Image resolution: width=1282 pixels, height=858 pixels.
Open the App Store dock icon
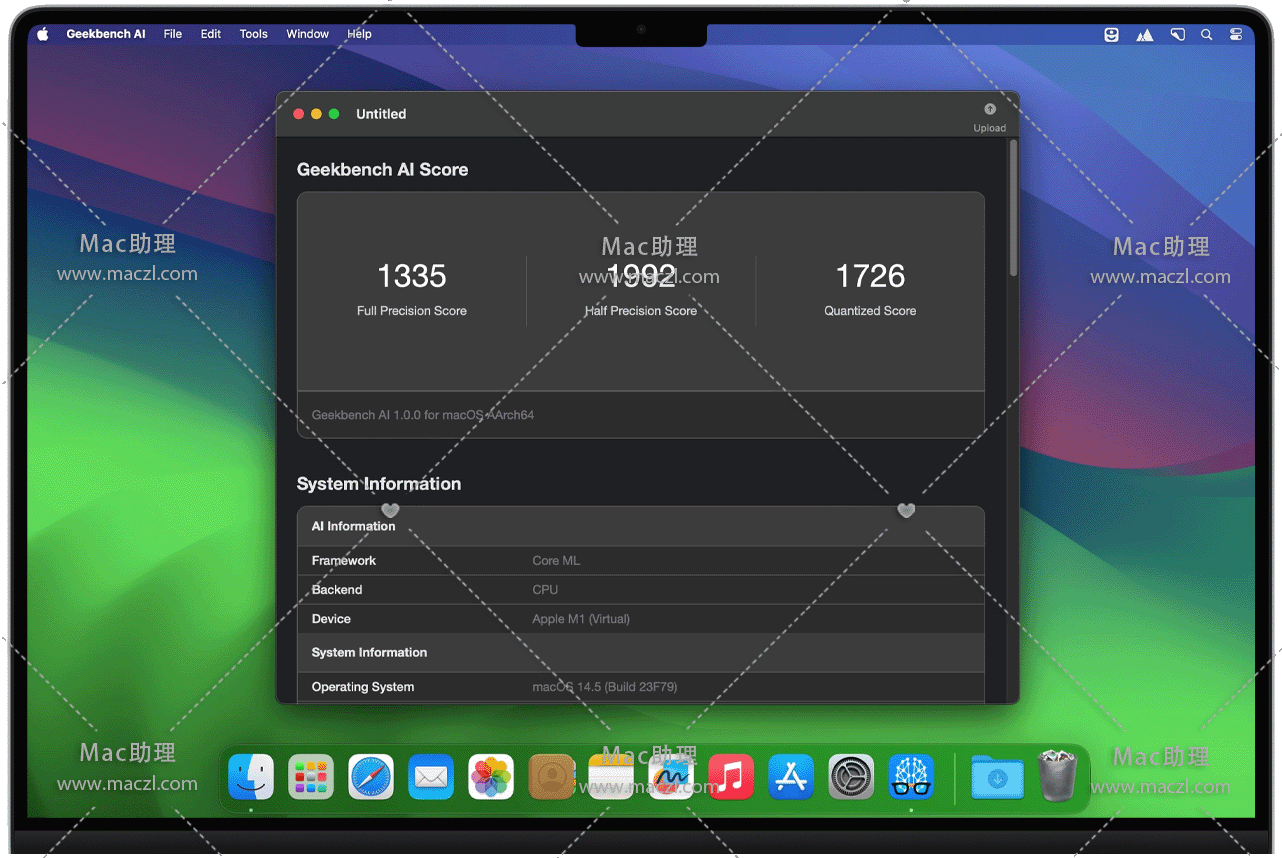(791, 777)
